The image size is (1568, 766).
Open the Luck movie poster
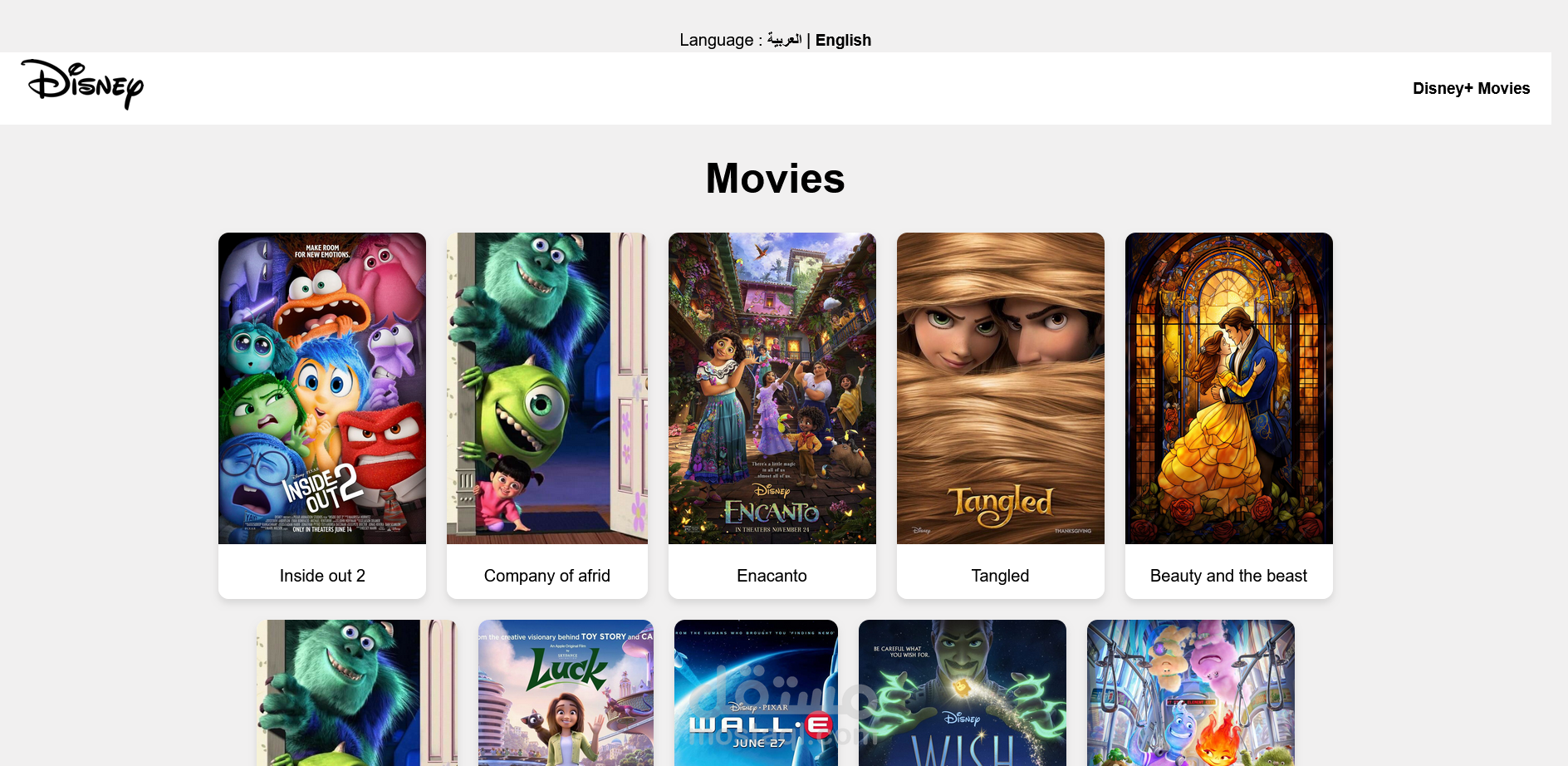tap(566, 693)
